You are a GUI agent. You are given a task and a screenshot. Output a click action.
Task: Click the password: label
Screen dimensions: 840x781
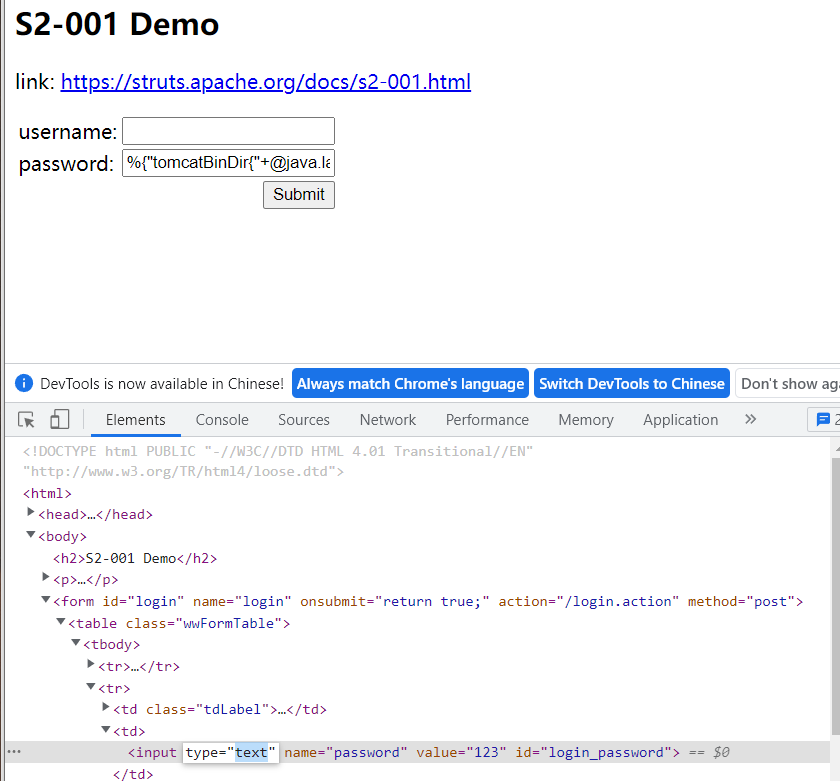tap(66, 164)
